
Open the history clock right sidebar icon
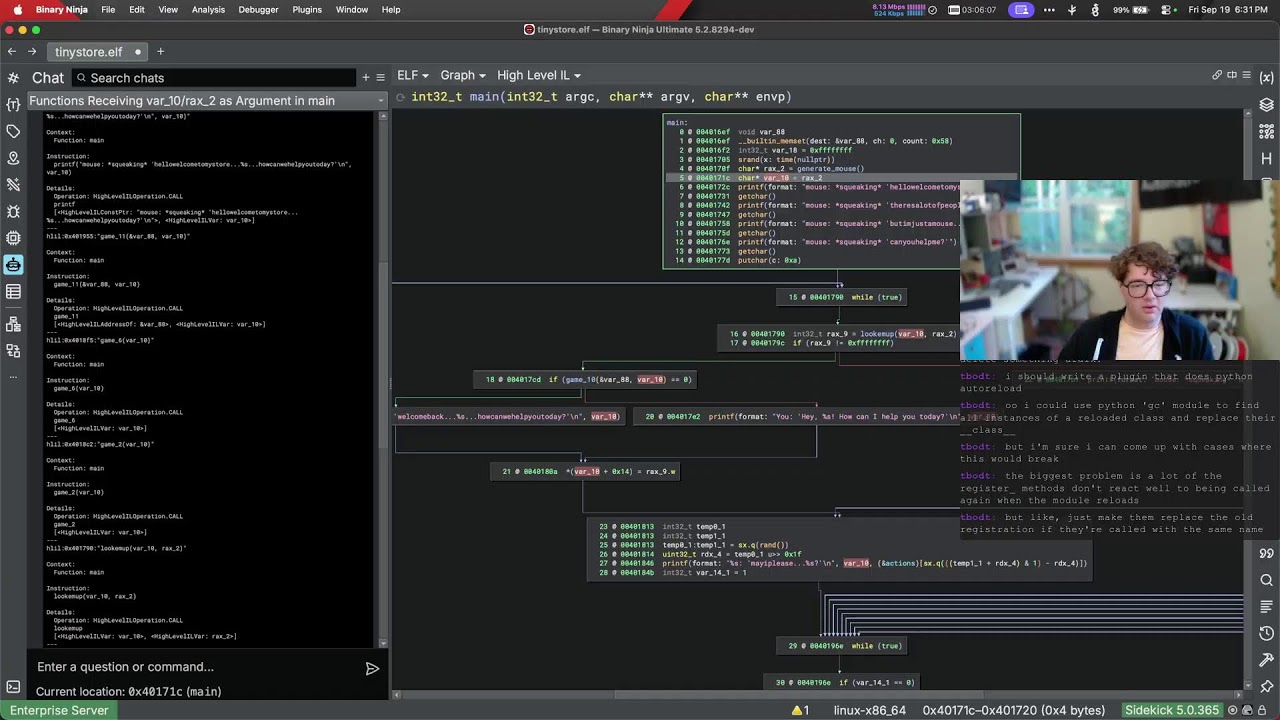pos(1266,633)
